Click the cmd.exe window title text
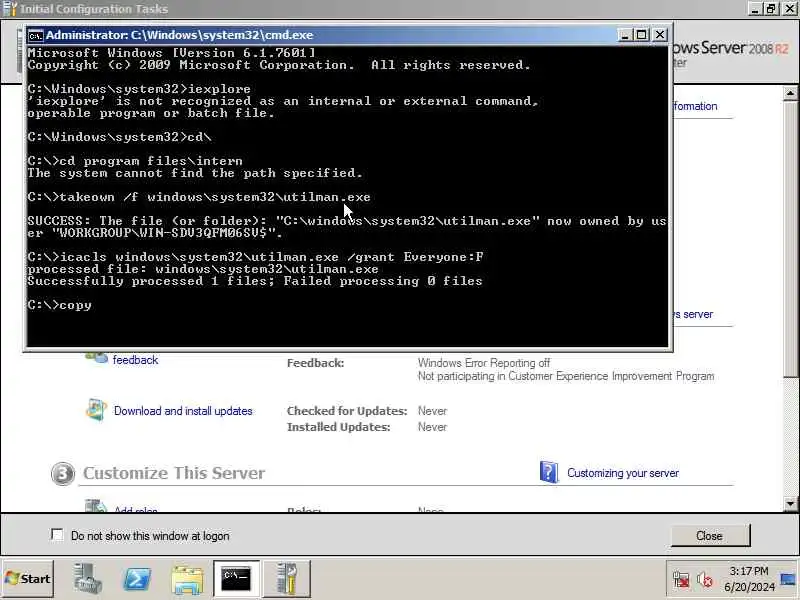This screenshot has height=600, width=800. 180,35
